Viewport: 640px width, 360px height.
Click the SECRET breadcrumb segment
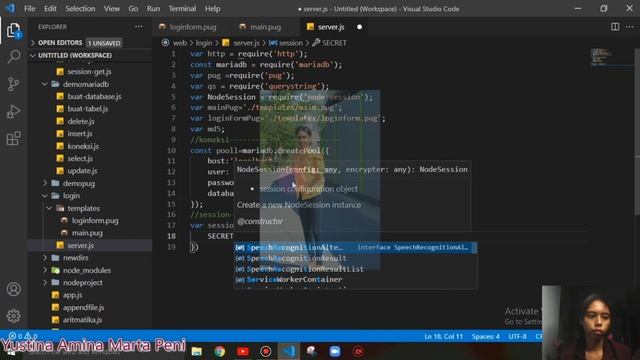(x=334, y=43)
